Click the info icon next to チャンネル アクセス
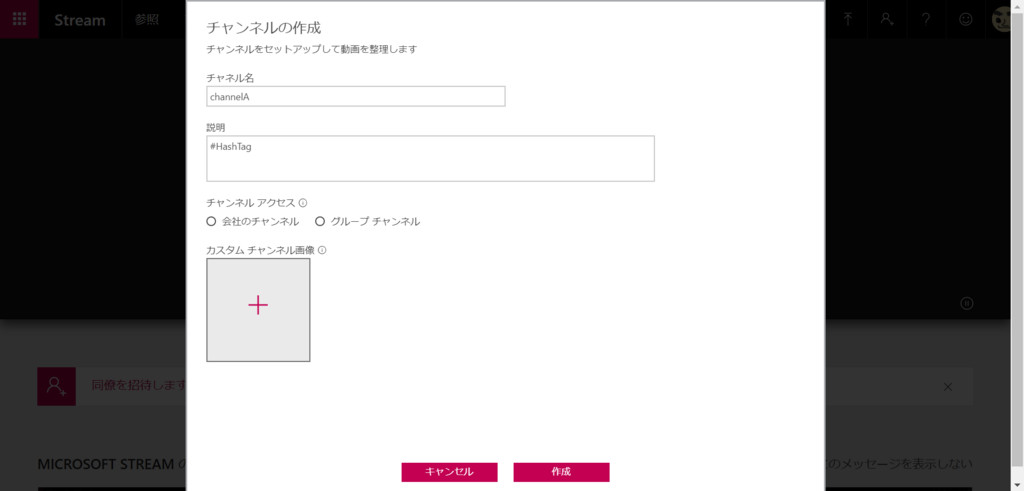This screenshot has height=491, width=1024. 303,202
